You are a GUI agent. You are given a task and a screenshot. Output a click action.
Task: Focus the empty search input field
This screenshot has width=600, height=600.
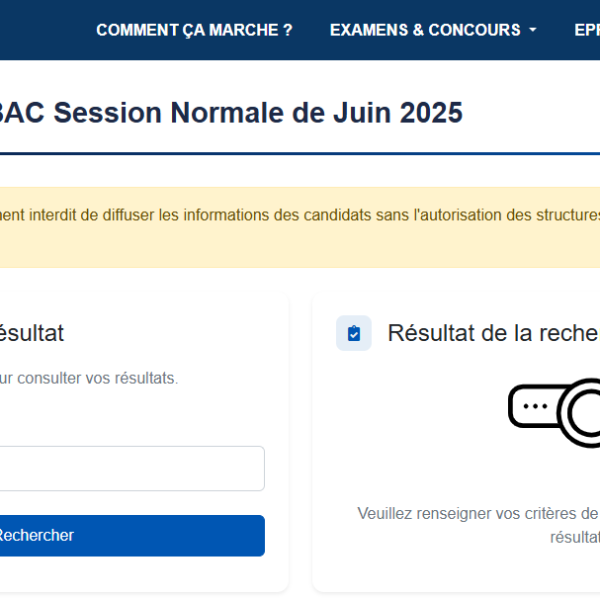click(x=132, y=468)
